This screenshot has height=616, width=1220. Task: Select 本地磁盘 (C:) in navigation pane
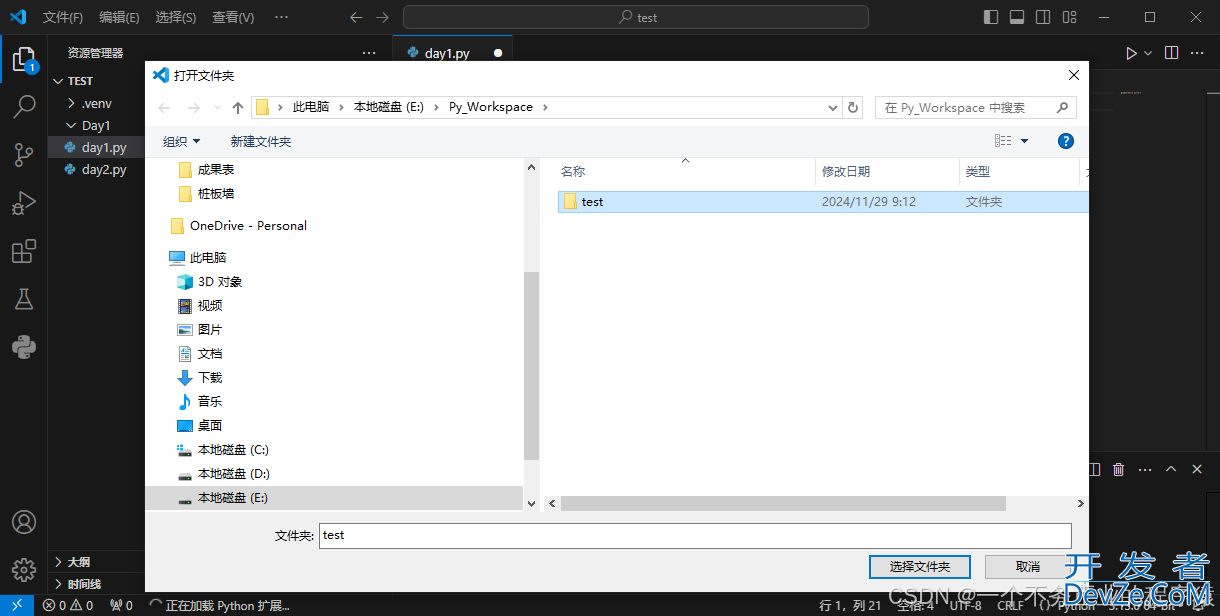pos(233,449)
